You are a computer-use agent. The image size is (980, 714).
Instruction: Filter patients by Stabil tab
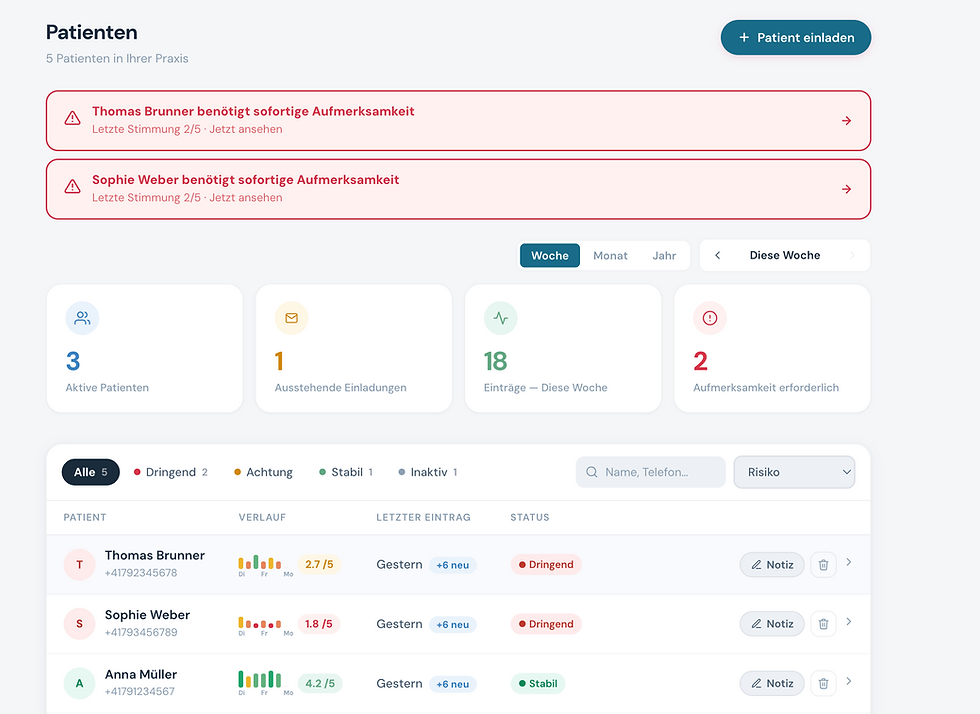click(346, 472)
